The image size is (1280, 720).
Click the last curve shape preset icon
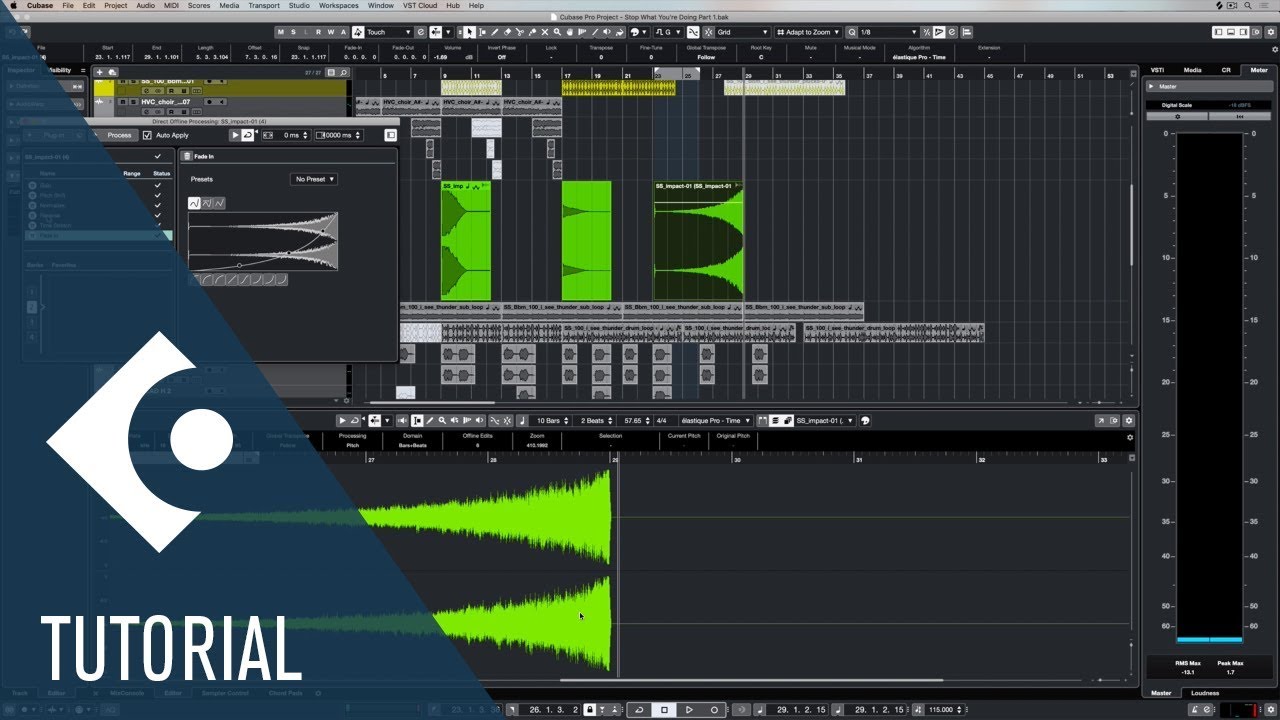click(x=281, y=280)
